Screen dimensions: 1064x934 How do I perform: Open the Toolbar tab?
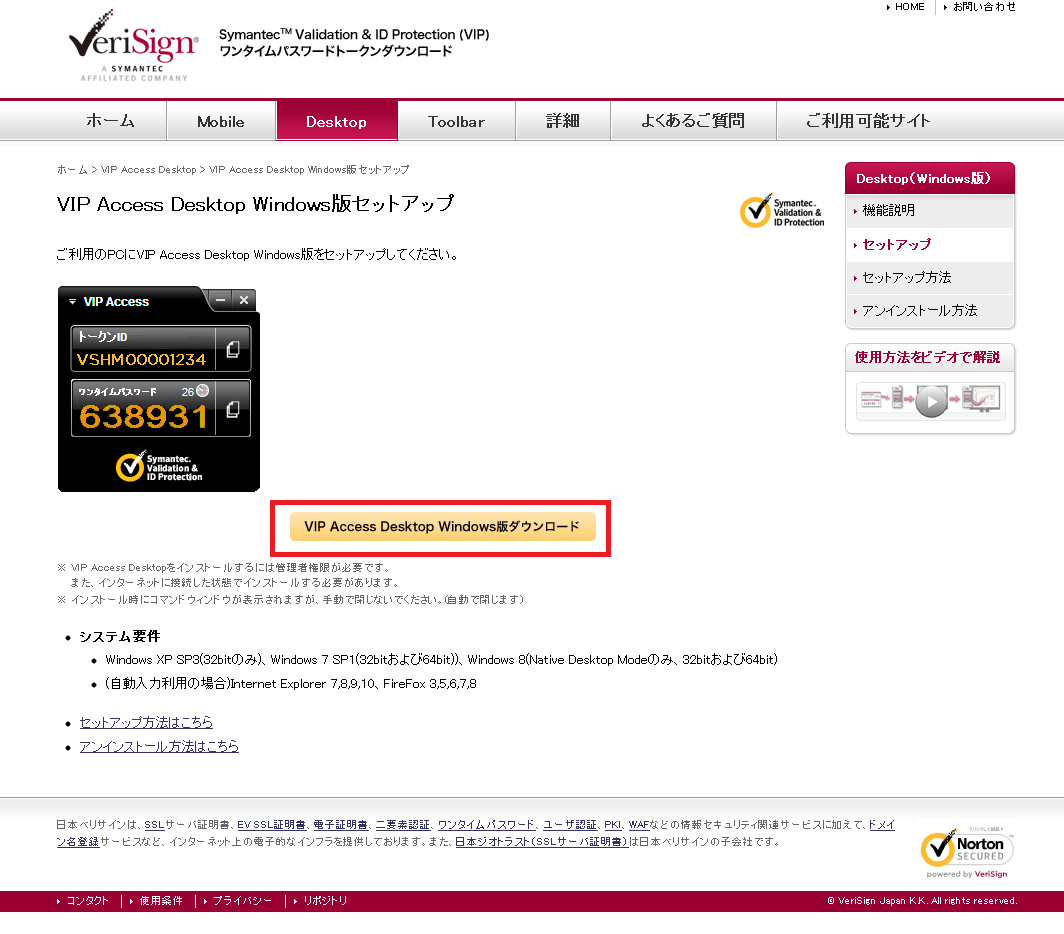pos(457,121)
